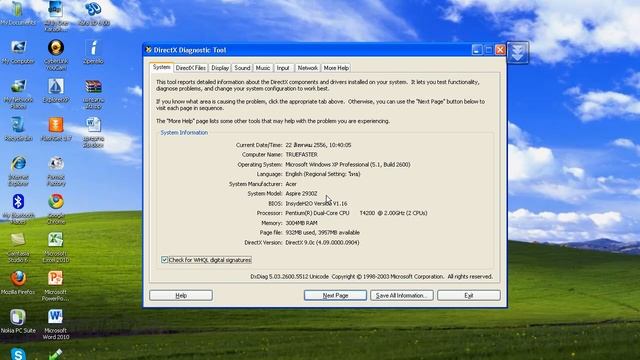This screenshot has height=360, width=640.
Task: Switch to the Display tab
Action: [220, 68]
